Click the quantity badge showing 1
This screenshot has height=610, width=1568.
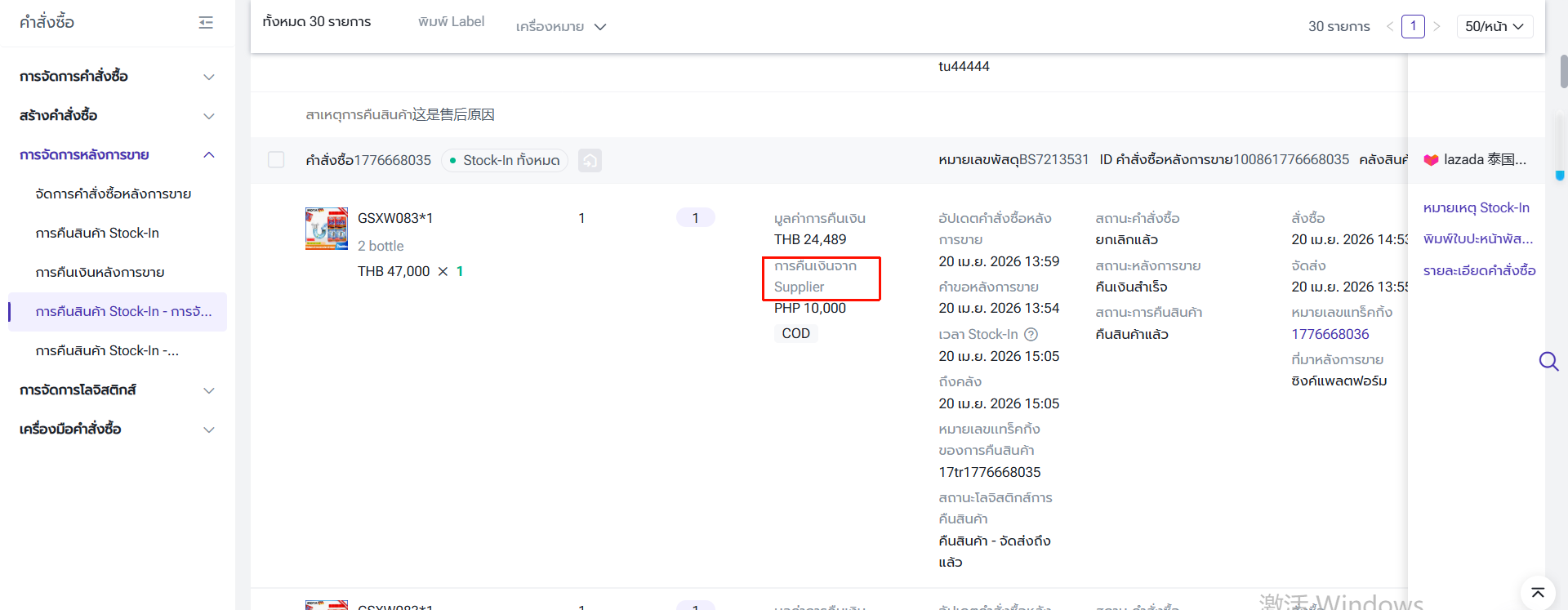[696, 218]
